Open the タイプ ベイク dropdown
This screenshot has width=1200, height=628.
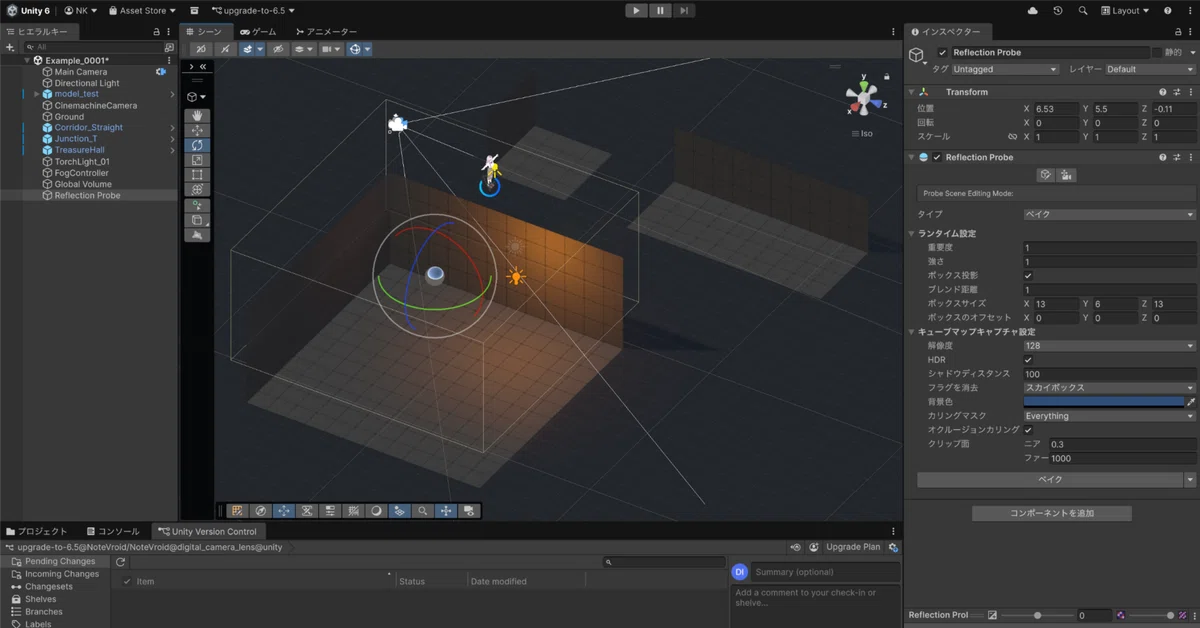pos(1109,215)
